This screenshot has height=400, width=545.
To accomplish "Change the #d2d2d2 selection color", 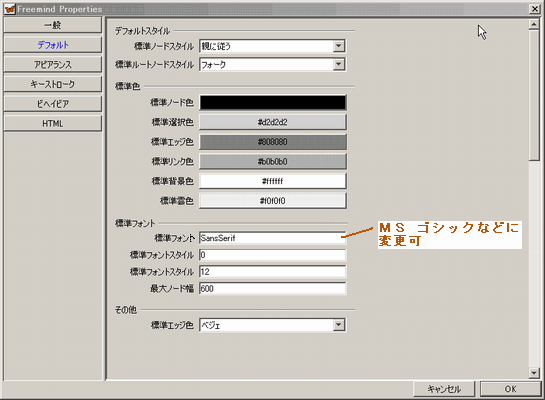I will point(273,122).
